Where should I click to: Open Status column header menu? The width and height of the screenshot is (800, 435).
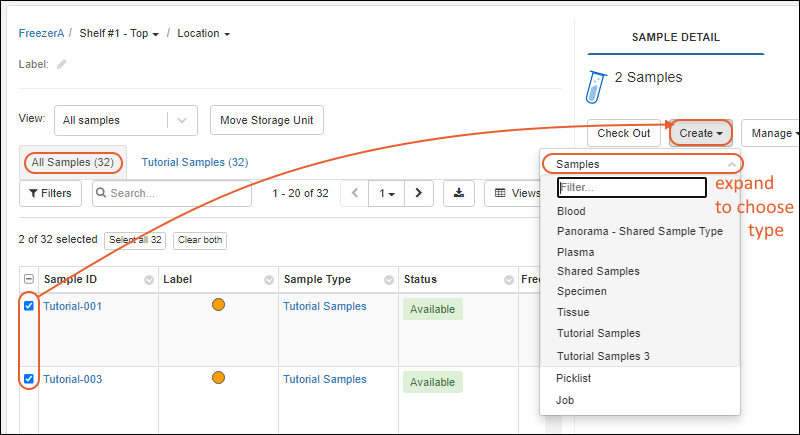point(505,280)
